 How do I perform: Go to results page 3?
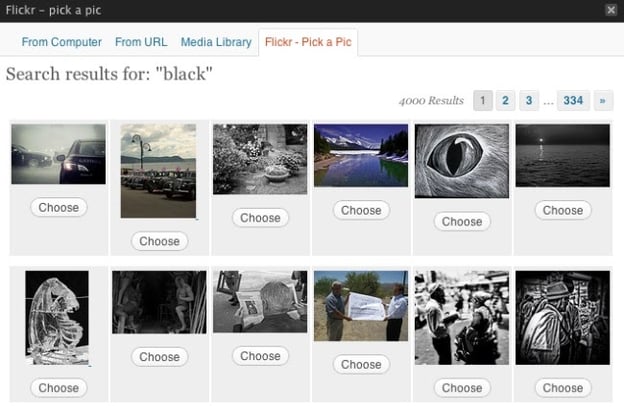coord(530,100)
